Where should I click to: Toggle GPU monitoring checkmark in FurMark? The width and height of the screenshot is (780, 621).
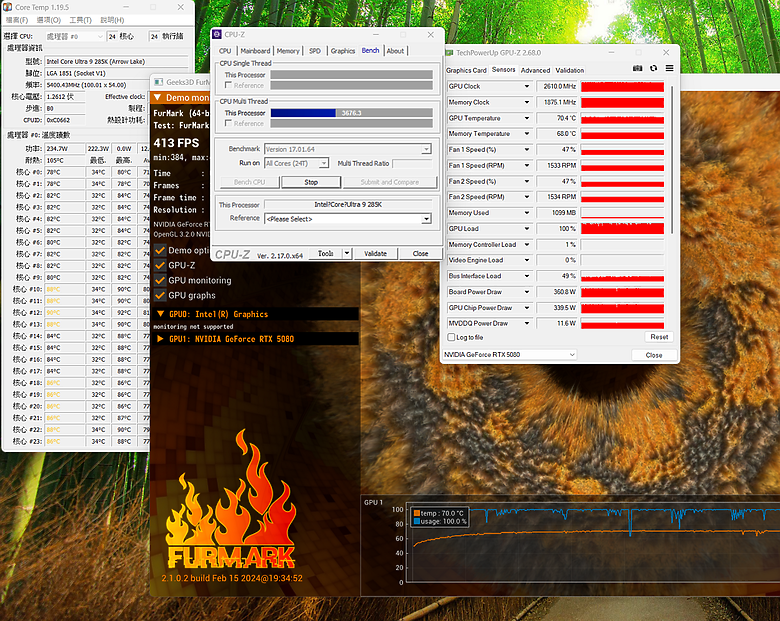pos(160,280)
